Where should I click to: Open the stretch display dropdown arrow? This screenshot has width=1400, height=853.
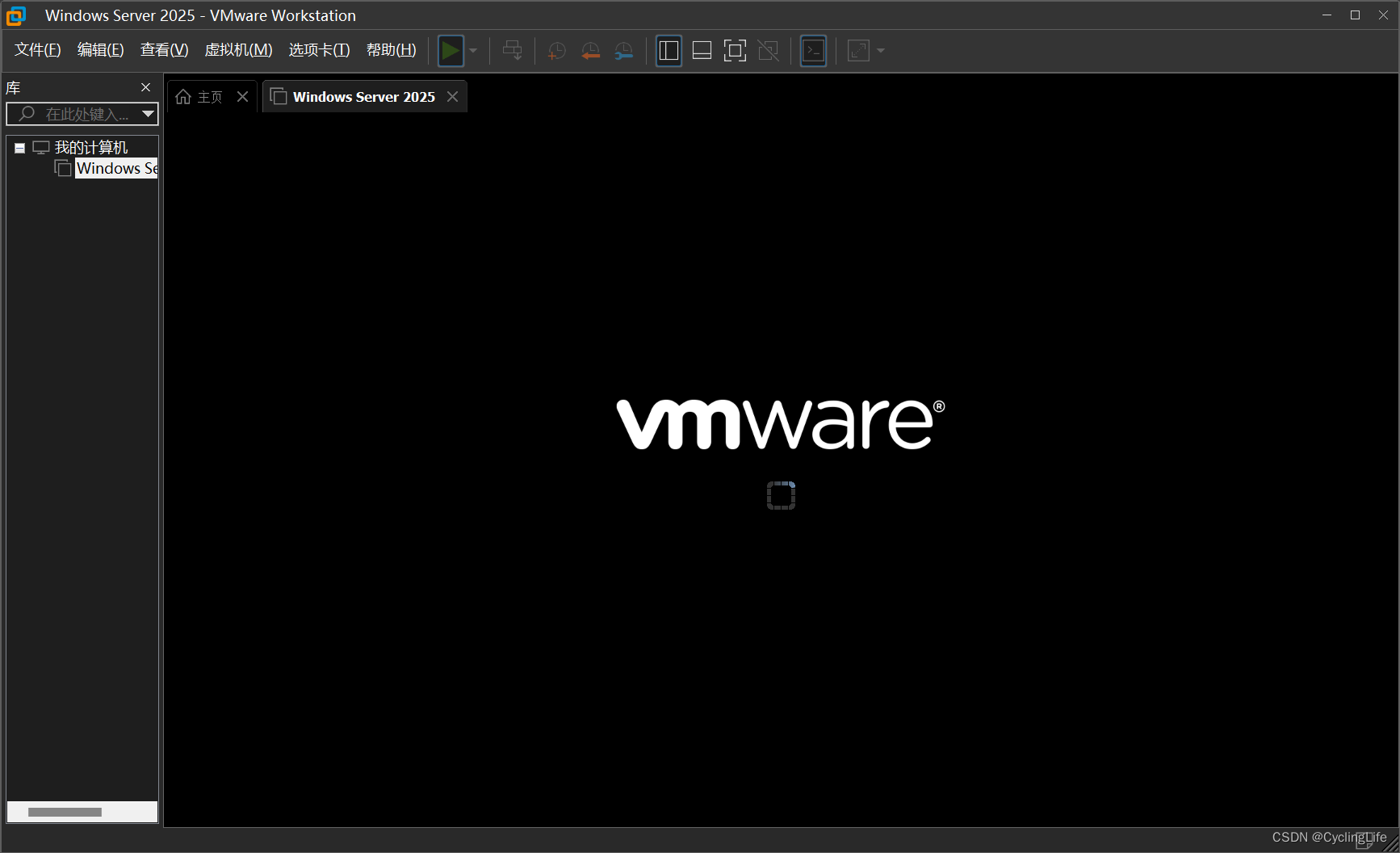tap(881, 51)
